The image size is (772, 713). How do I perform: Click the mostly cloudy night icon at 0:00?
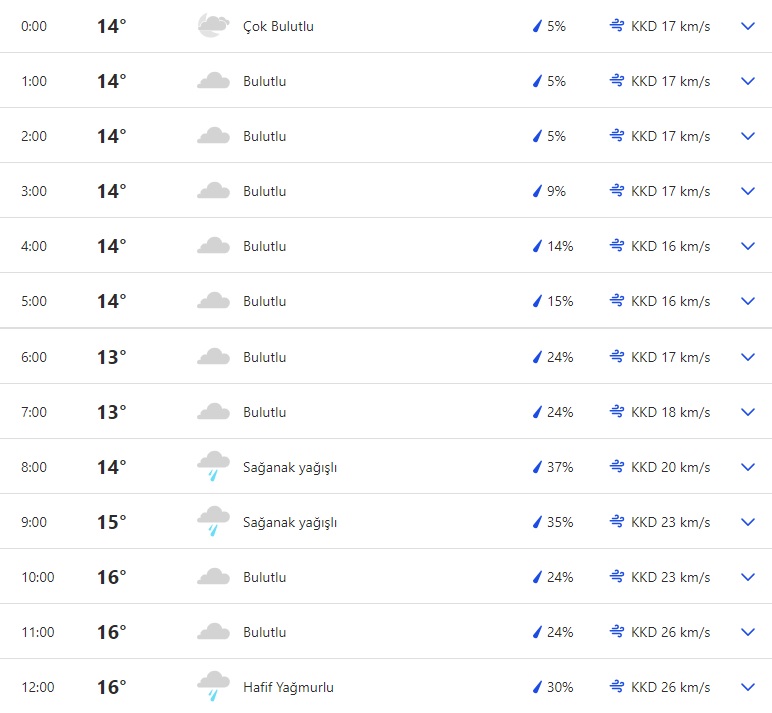pyautogui.click(x=212, y=27)
